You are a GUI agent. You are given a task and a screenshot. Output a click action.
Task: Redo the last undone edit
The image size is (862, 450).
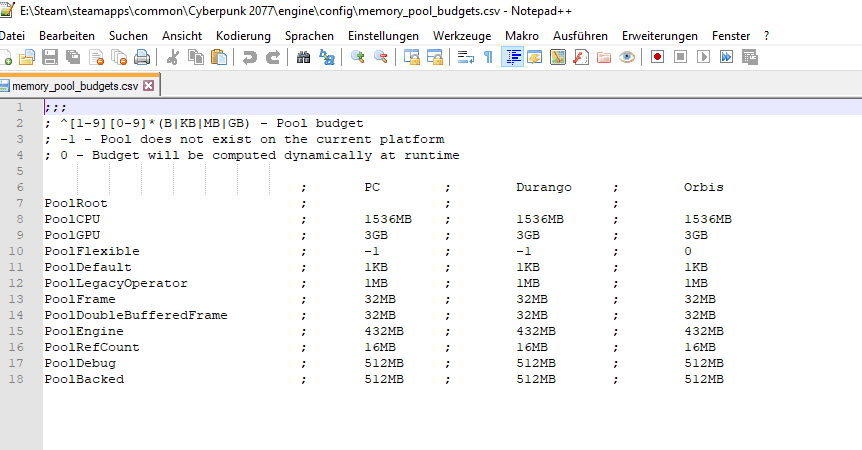click(x=273, y=57)
